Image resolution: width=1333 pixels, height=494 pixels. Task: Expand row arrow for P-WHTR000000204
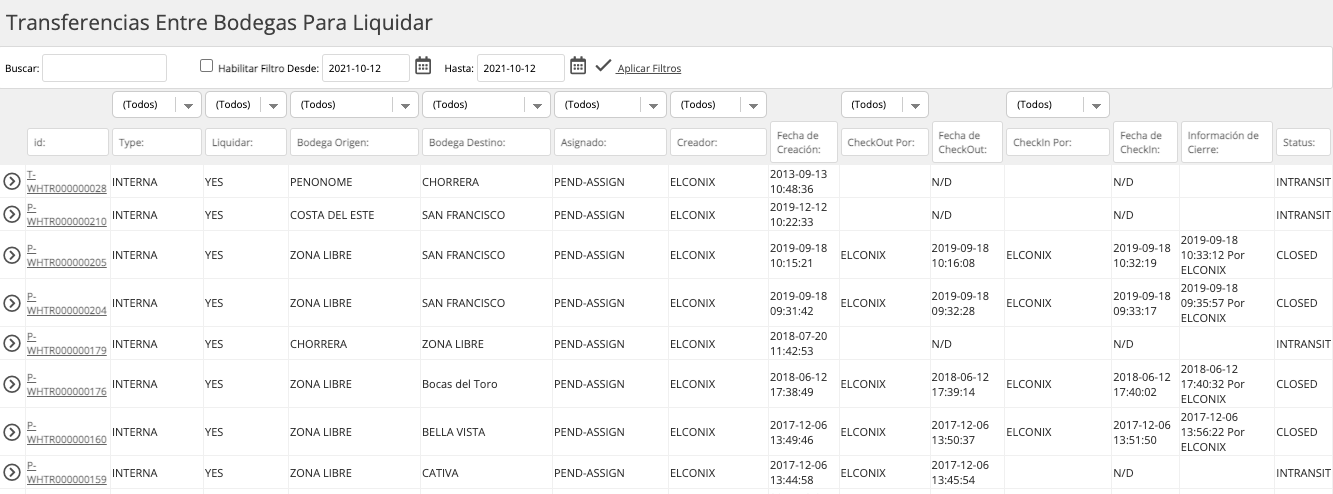tap(12, 303)
